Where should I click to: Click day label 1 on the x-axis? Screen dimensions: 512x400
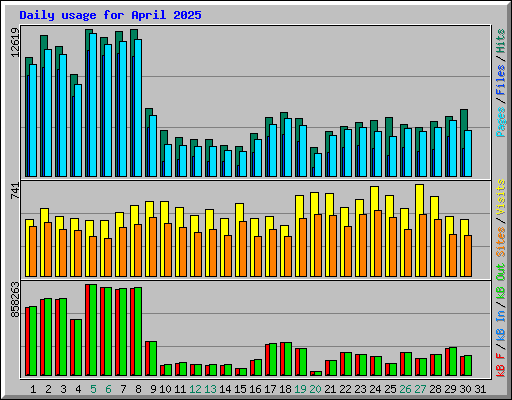click(33, 389)
